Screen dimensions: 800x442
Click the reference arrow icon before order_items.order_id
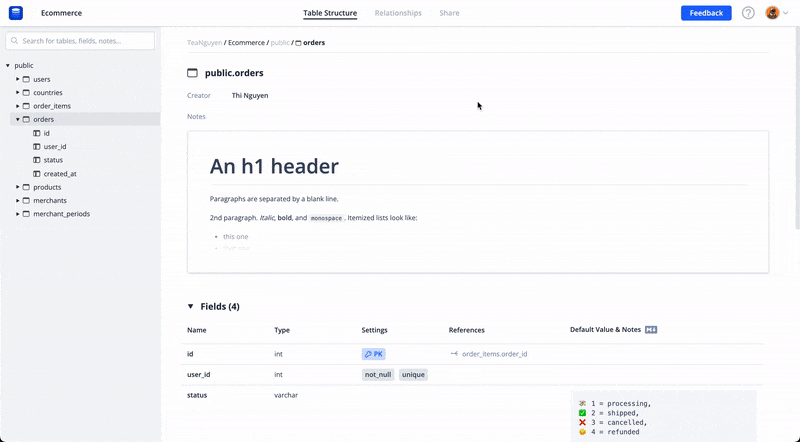pos(454,354)
